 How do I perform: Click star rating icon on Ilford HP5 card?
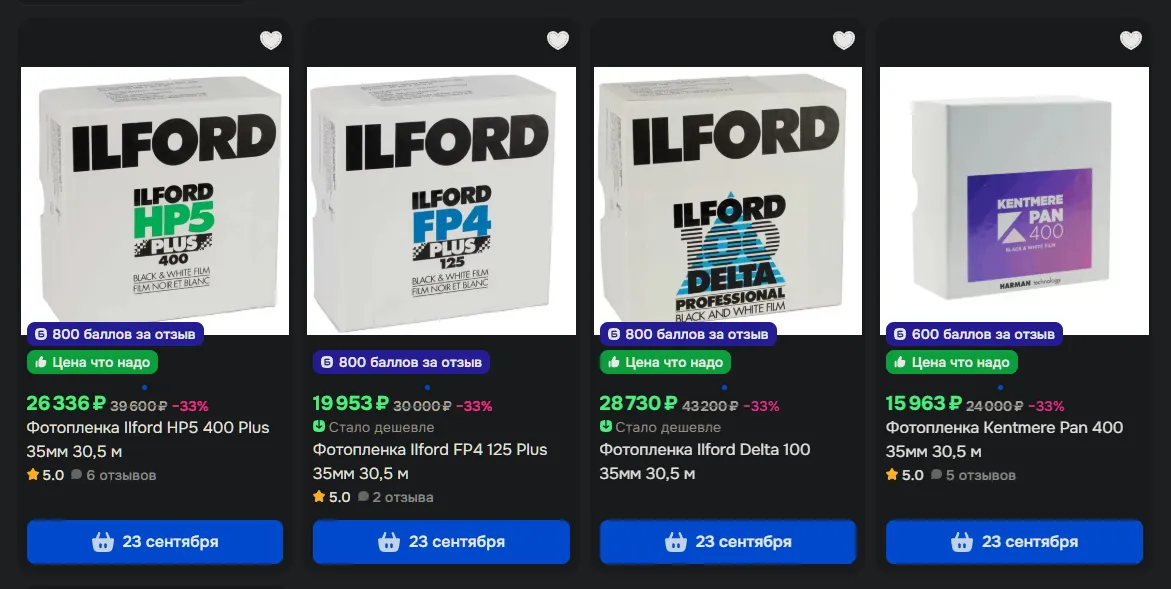[x=33, y=474]
